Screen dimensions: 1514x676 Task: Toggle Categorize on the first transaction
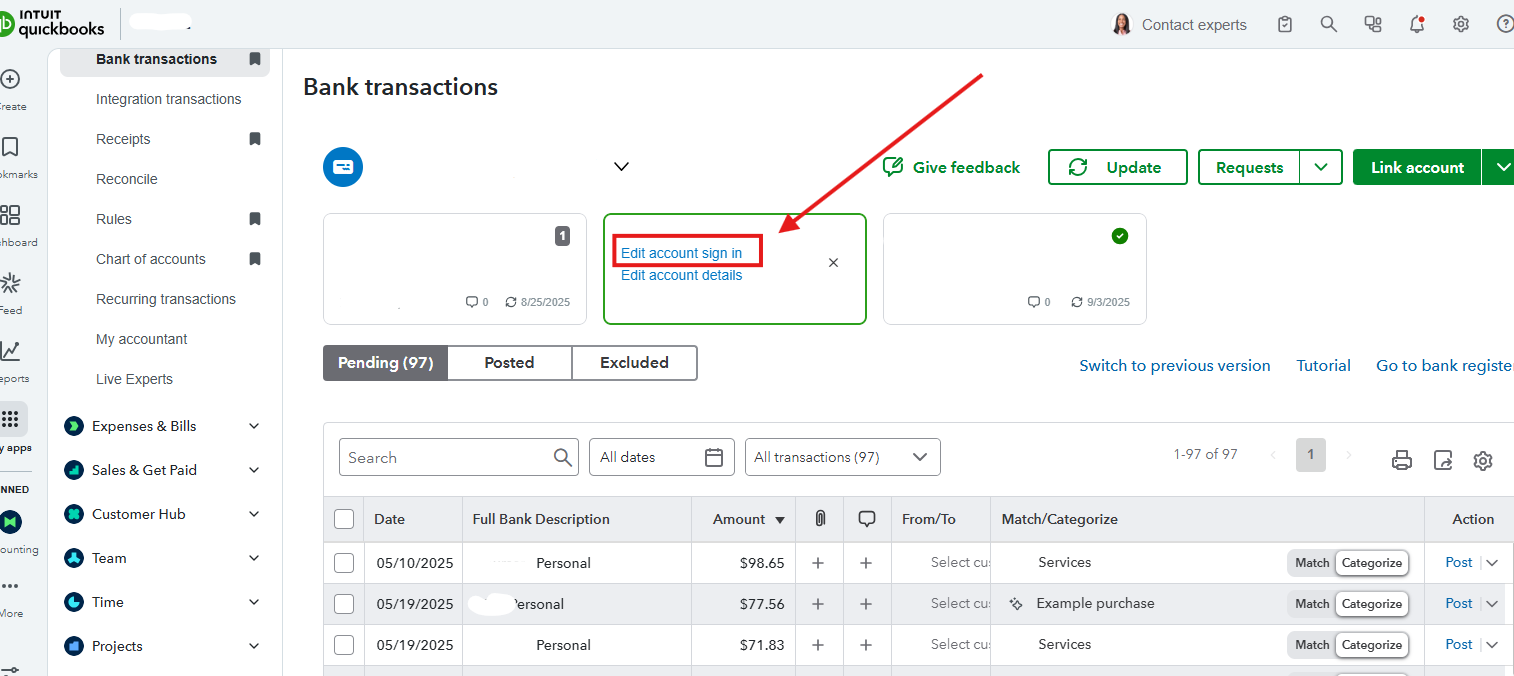pos(1371,563)
